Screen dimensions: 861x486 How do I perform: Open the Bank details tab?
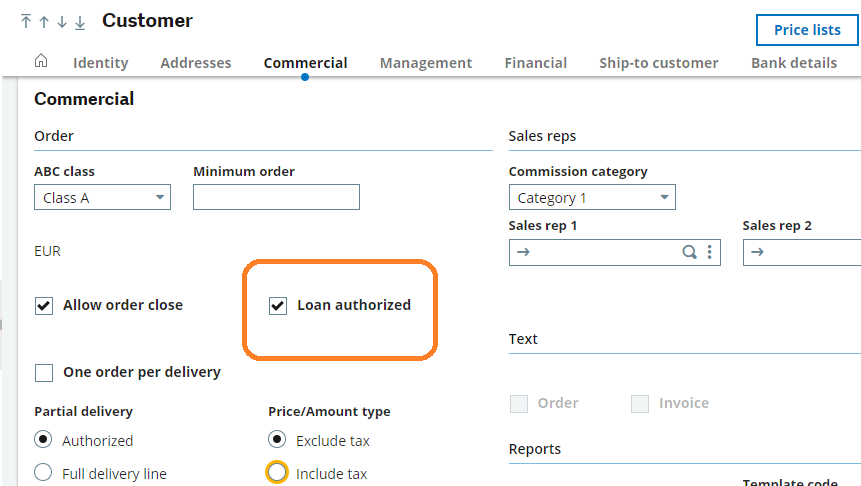(x=793, y=63)
